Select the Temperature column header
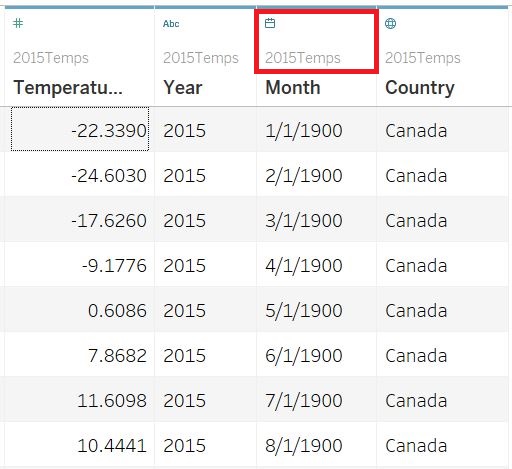Image resolution: width=512 pixels, height=469 pixels. pyautogui.click(x=68, y=88)
